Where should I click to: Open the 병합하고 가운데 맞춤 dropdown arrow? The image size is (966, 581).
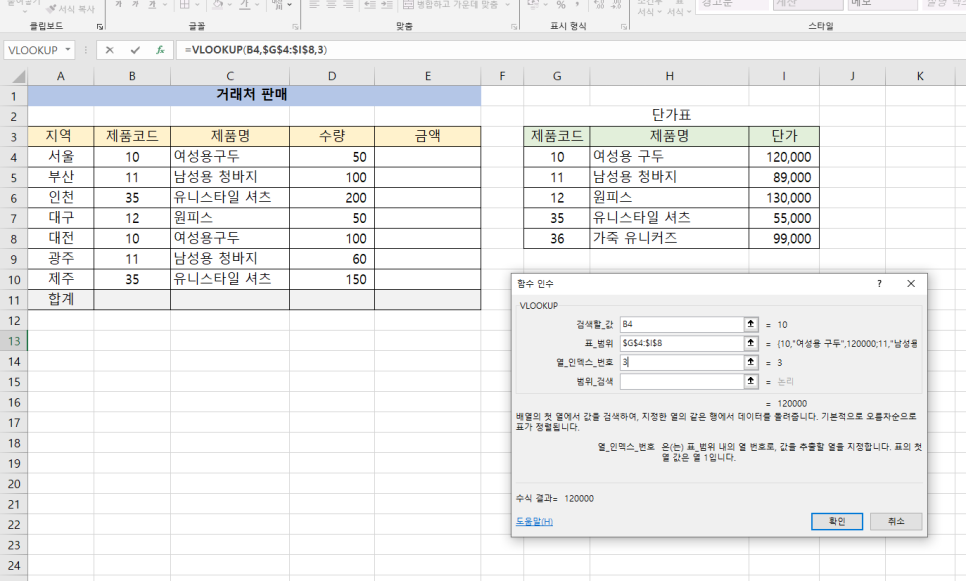[x=508, y=5]
